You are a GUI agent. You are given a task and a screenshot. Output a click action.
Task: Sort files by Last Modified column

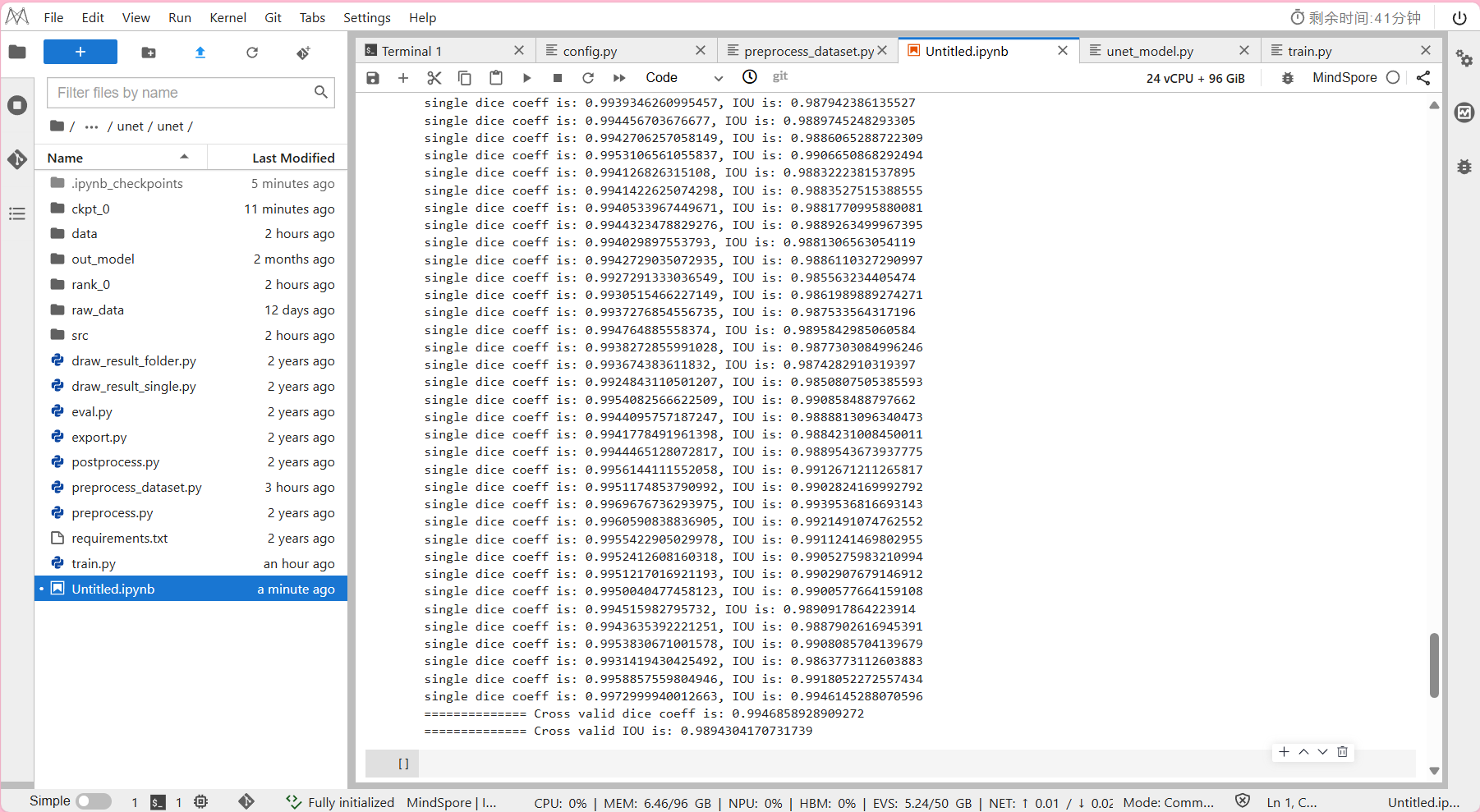click(276, 158)
